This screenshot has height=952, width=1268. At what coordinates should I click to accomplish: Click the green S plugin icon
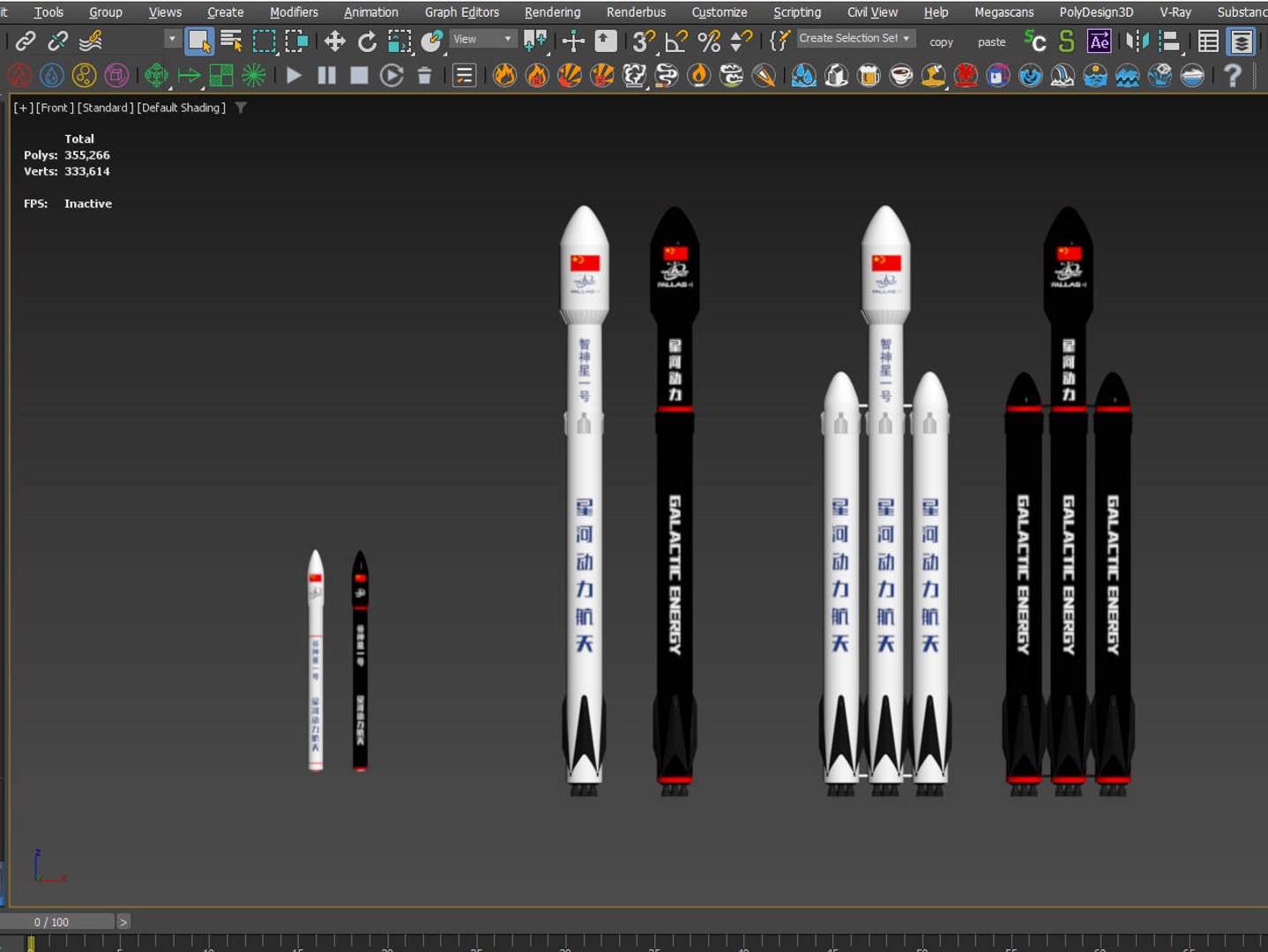pyautogui.click(x=1067, y=41)
